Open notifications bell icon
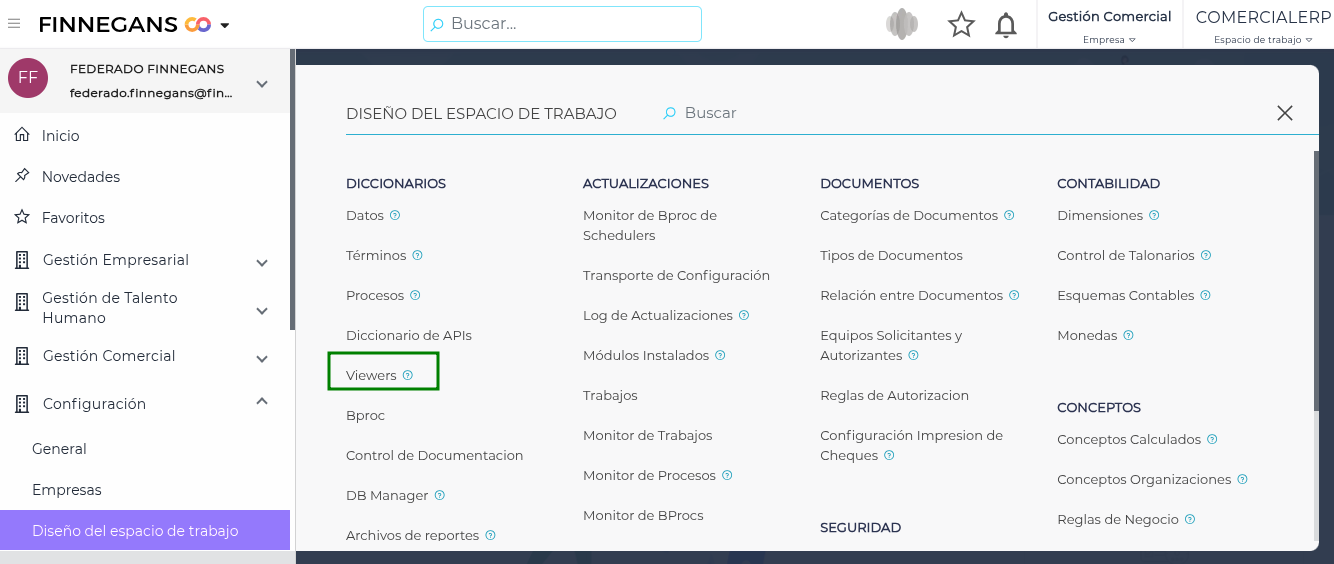This screenshot has width=1334, height=564. 1006,25
